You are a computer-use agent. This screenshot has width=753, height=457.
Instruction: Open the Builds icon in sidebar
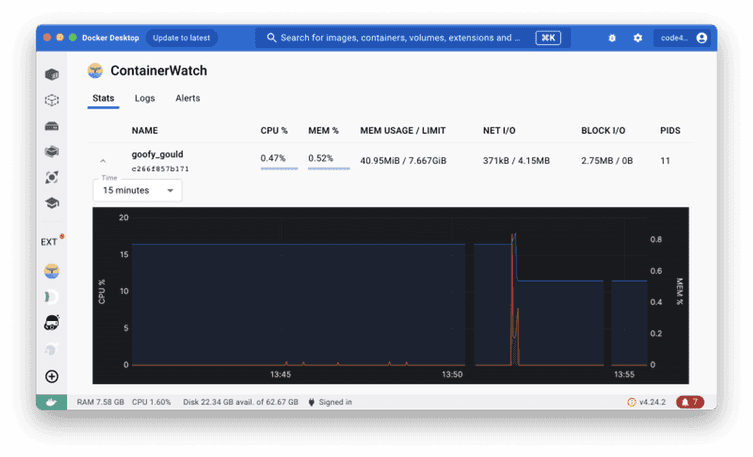[52, 152]
